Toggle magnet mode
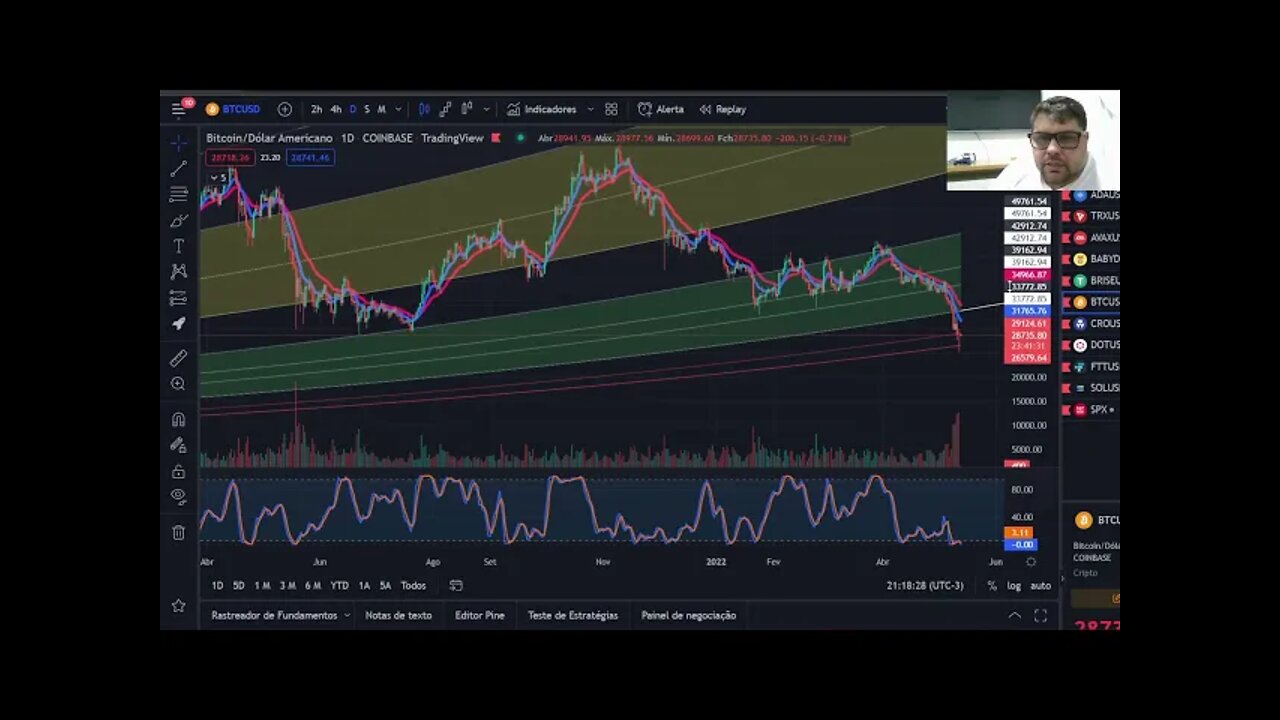Screen dimensions: 1280x720 178,419
